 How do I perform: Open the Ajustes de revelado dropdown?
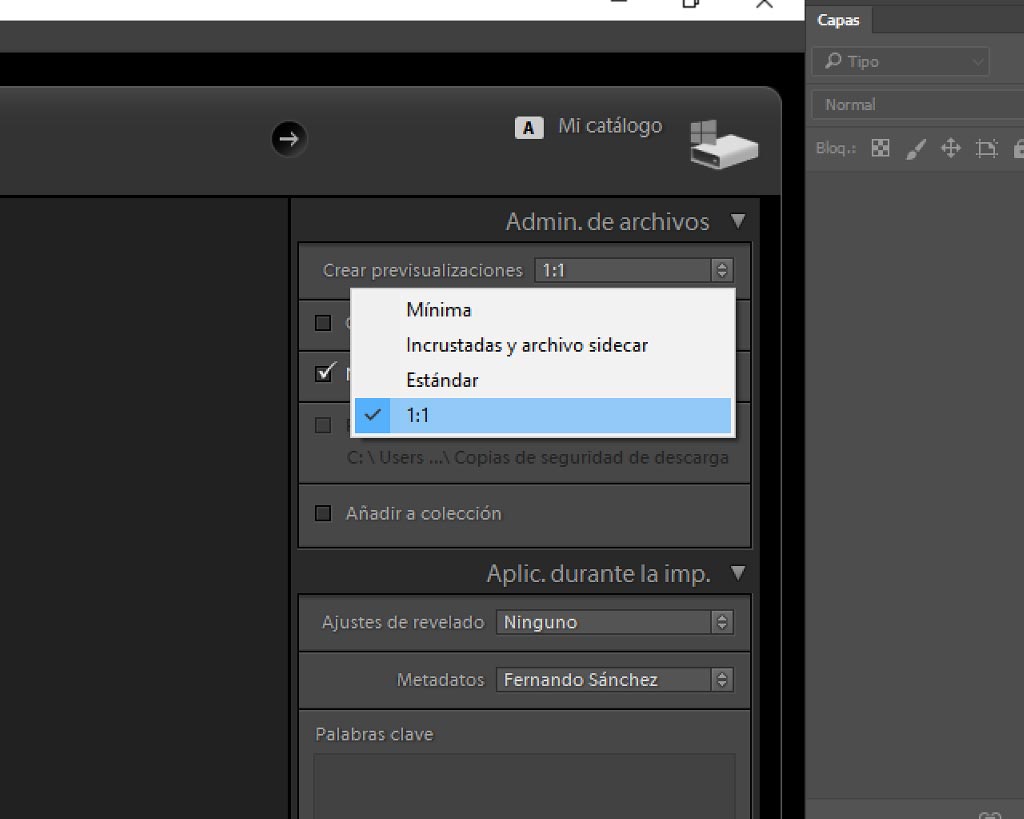coord(615,622)
